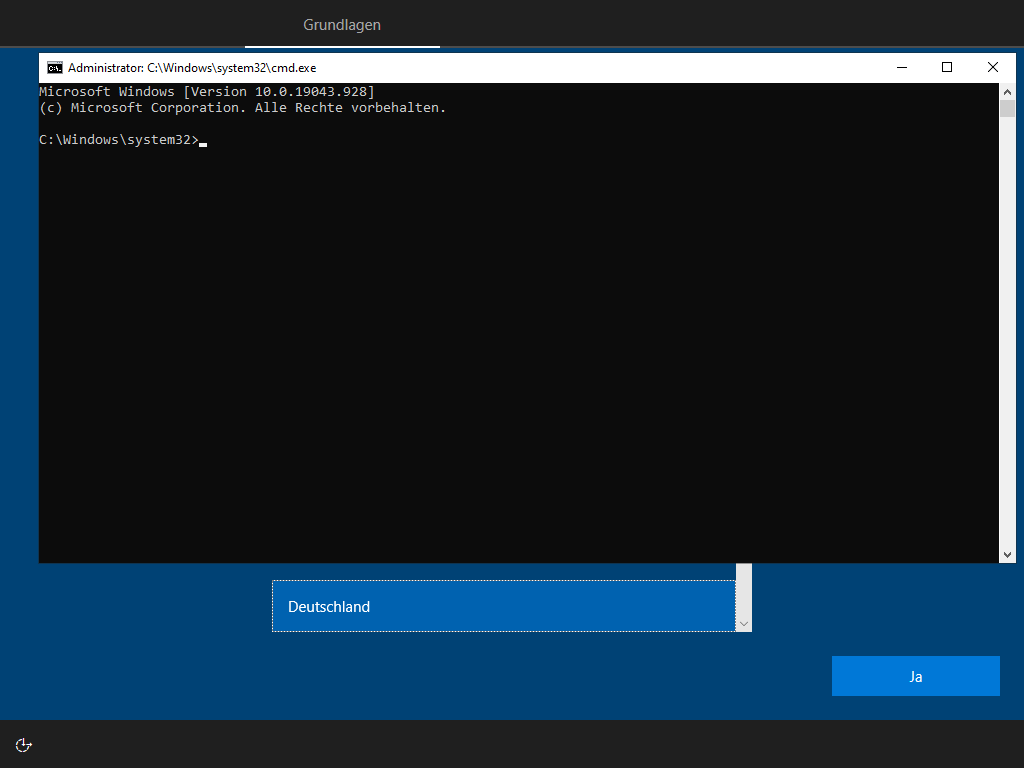Viewport: 1024px width, 768px height.
Task: Click the Microsoft Windows version line
Action: tap(207, 91)
